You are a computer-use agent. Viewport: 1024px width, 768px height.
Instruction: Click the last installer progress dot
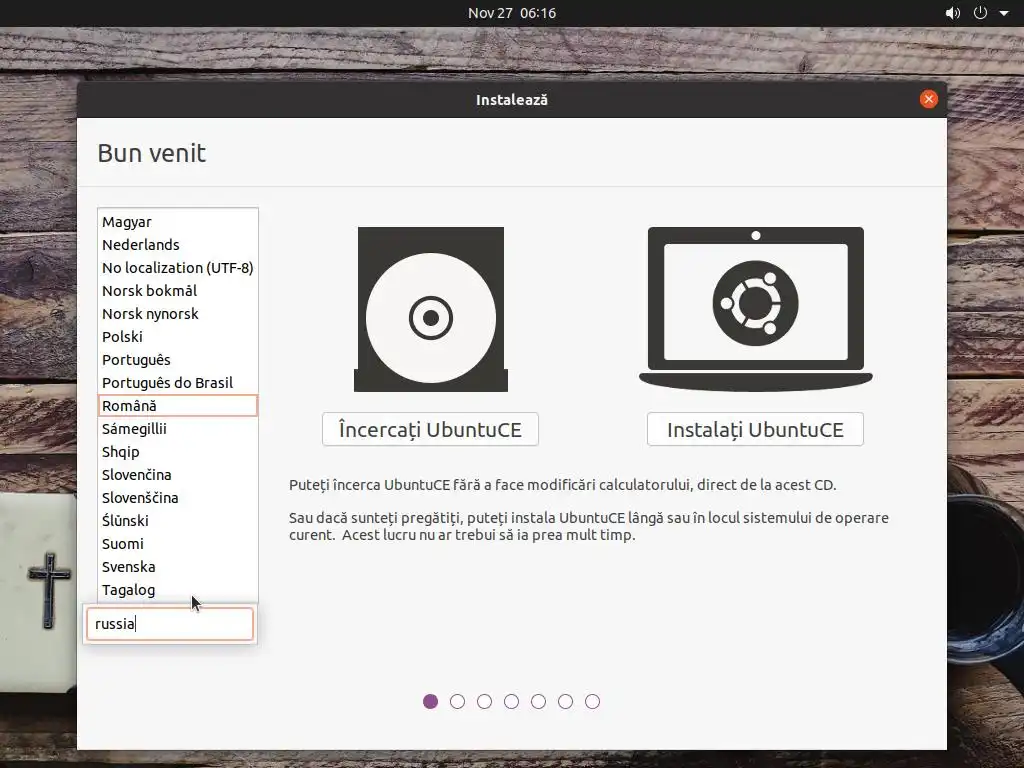pos(592,701)
